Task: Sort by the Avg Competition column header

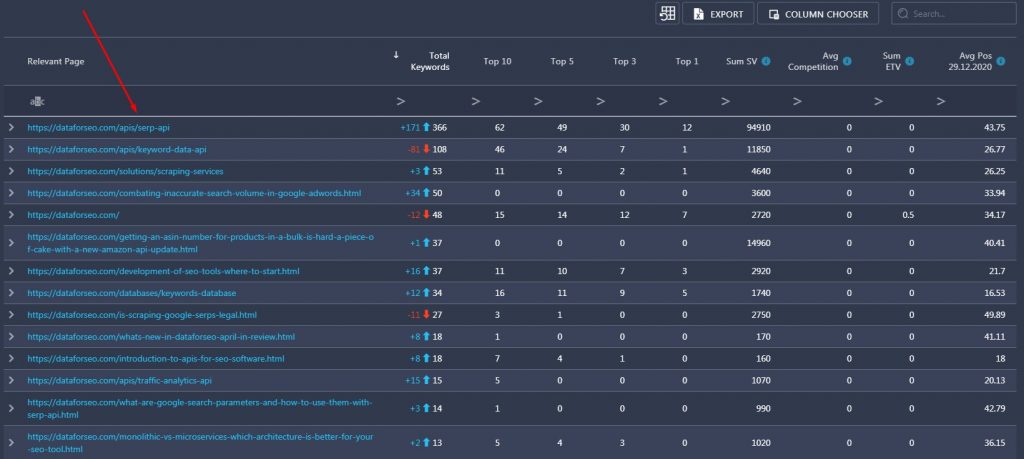Action: click(813, 61)
